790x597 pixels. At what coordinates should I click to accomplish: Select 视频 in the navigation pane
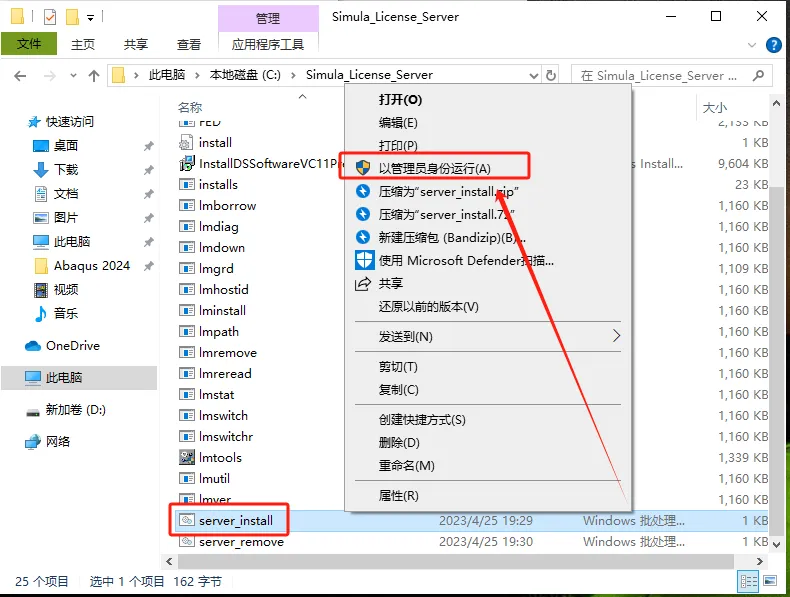[x=65, y=289]
